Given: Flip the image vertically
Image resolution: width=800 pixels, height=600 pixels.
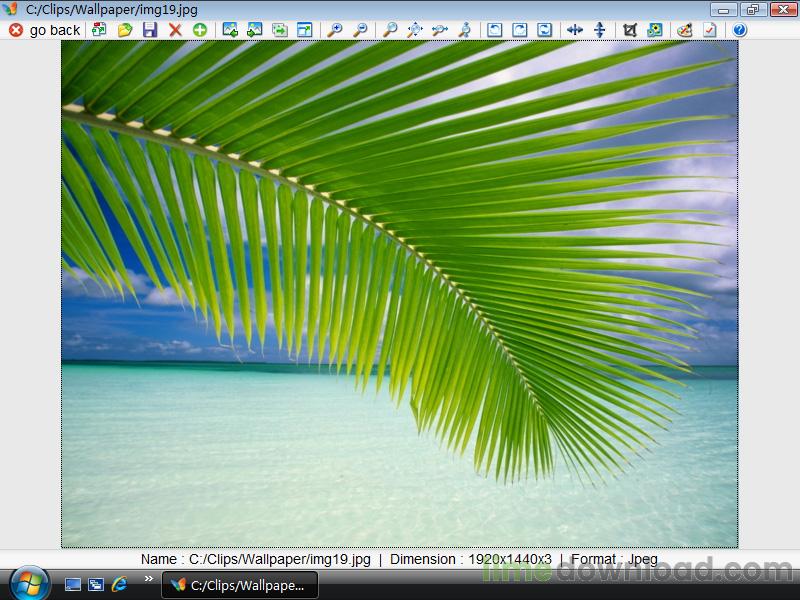Looking at the screenshot, I should tap(600, 30).
